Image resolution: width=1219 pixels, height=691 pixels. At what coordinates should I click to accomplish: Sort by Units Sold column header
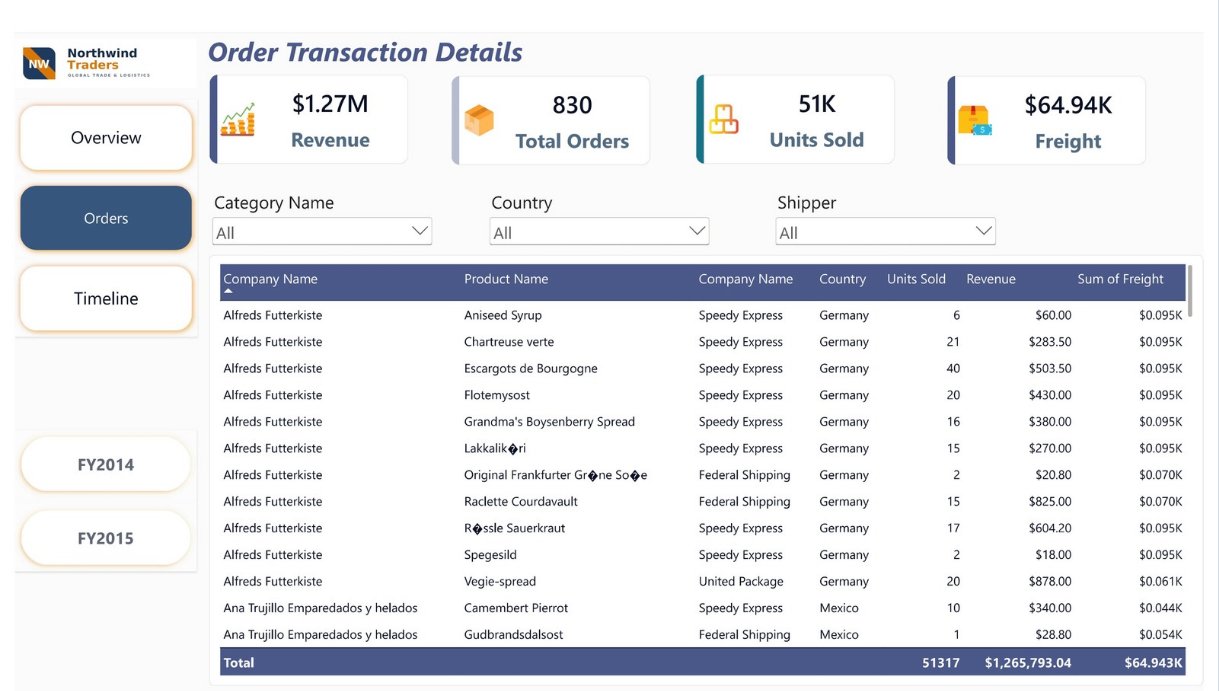coord(916,279)
